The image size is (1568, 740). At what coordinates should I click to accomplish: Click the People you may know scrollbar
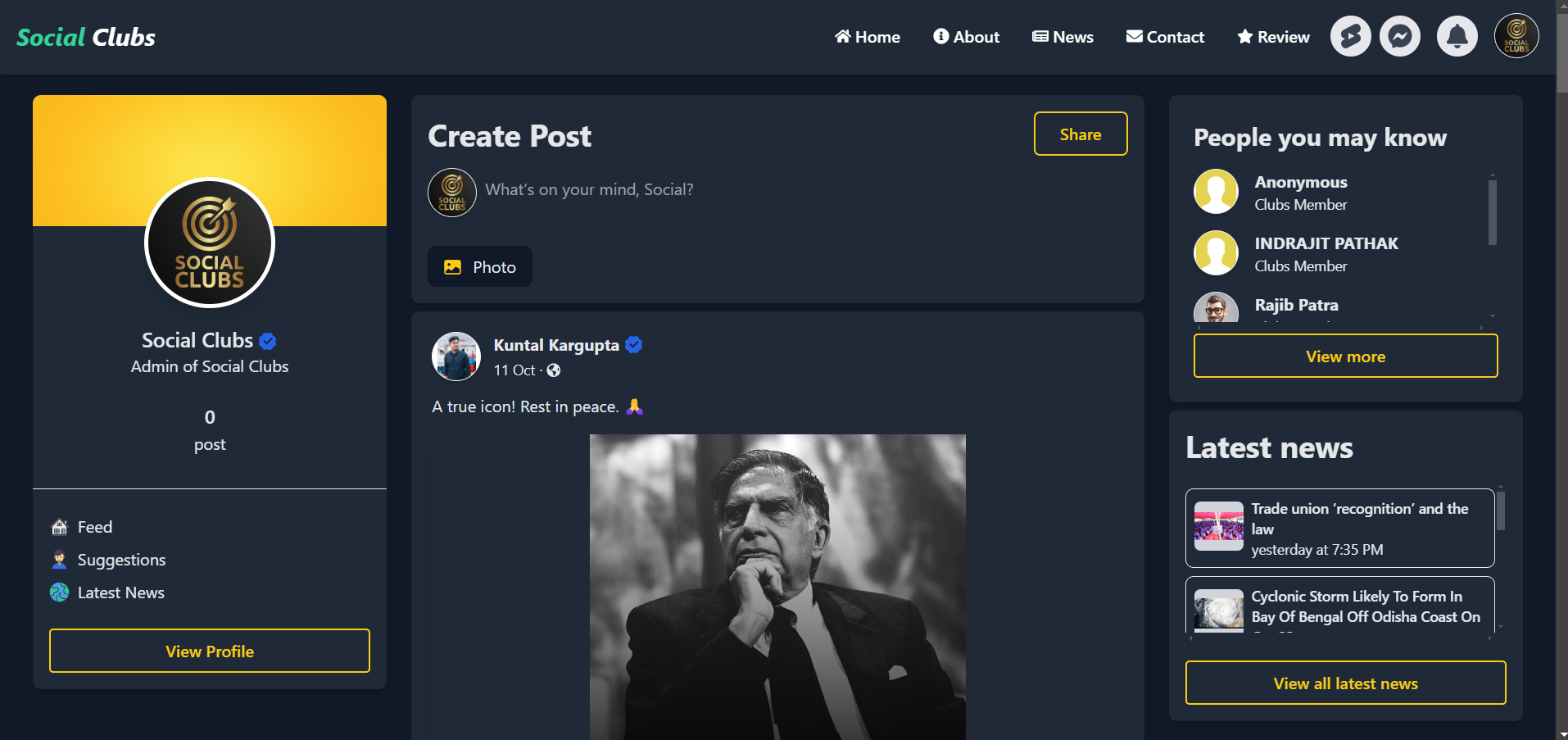[1492, 213]
